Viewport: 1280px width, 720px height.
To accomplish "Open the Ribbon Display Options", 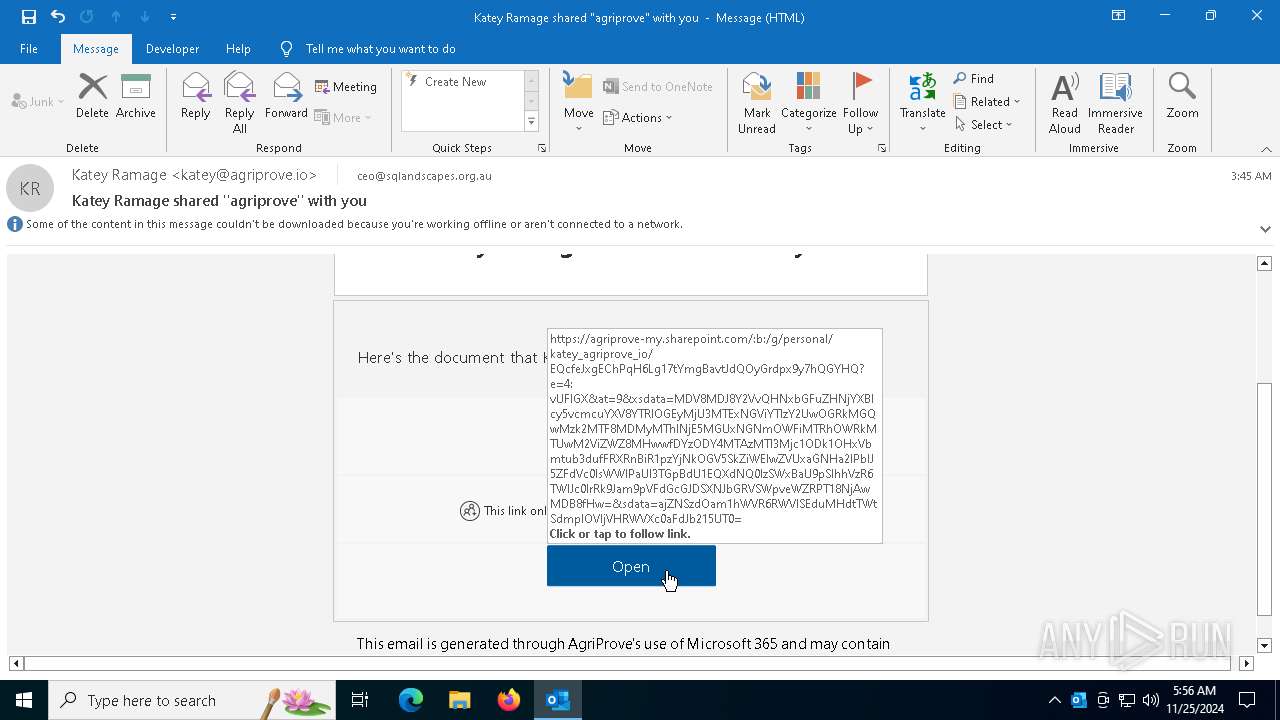I will pos(1119,16).
